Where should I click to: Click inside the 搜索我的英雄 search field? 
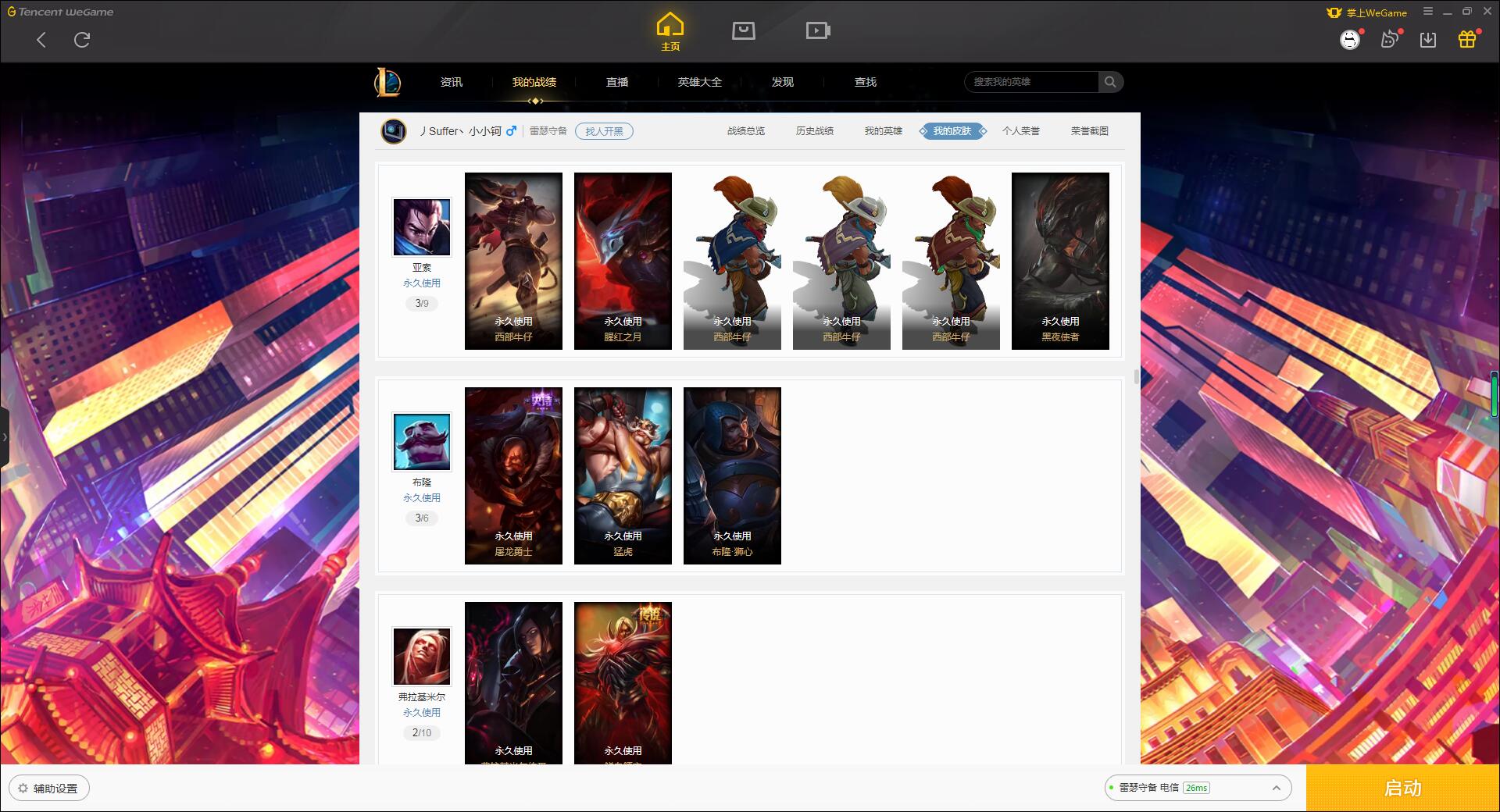[1033, 82]
